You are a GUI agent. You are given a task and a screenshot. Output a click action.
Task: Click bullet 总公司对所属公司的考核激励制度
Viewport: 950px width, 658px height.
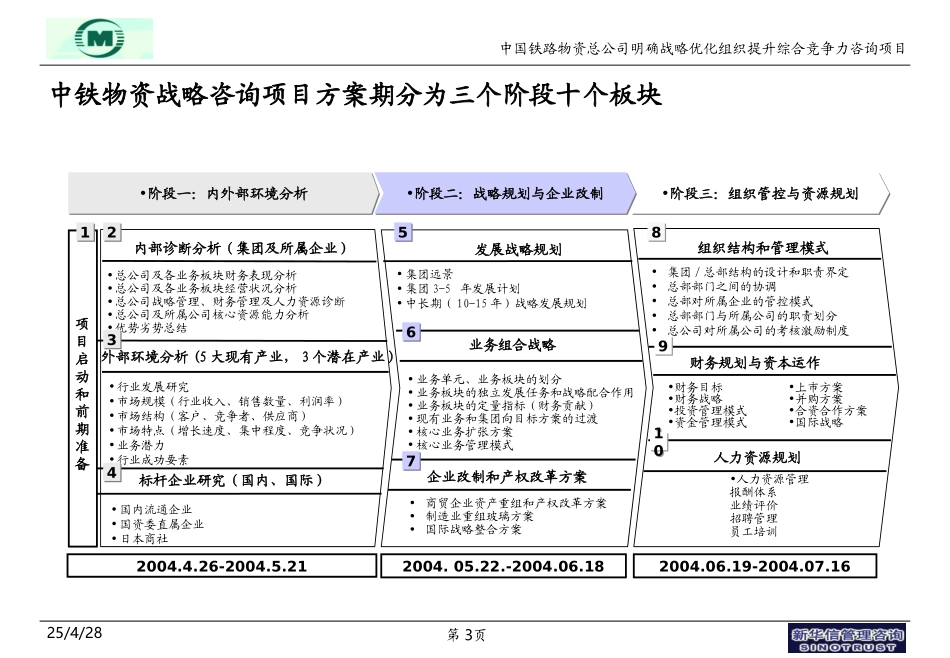coord(751,330)
